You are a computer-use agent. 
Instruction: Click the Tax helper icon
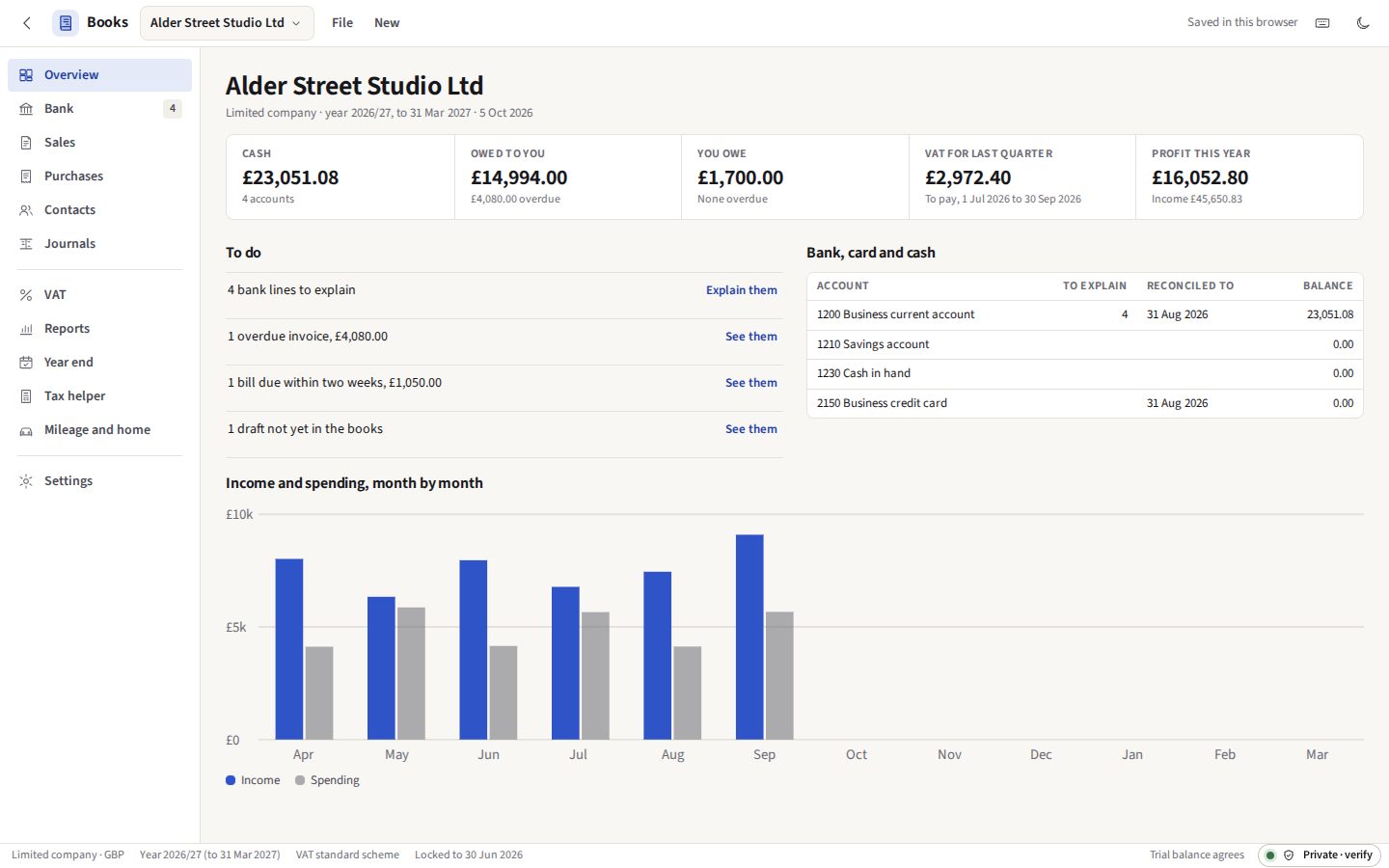[26, 396]
